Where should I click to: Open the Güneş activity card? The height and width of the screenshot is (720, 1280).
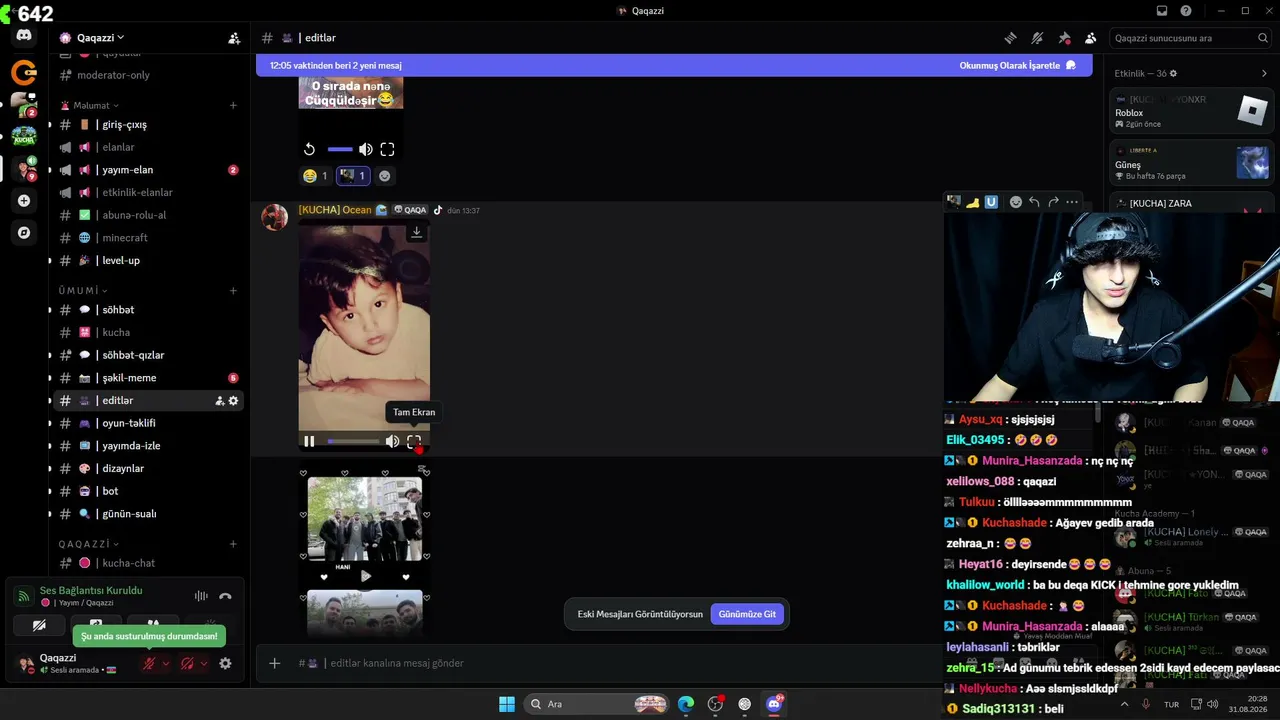(1192, 163)
